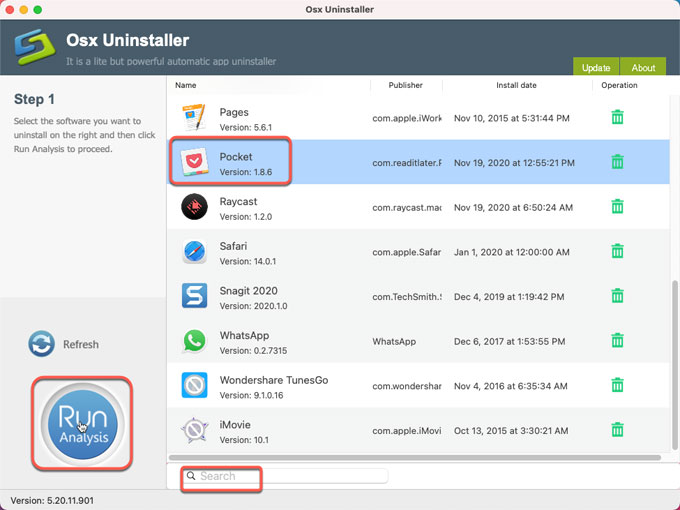Click the com.wondershar publisher cell

pyautogui.click(x=407, y=386)
